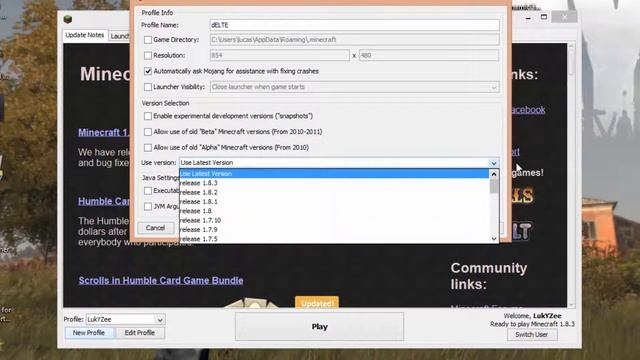Screen dimensions: 640x360
Task: Click the Updated! badge in news
Action: pyautogui.click(x=317, y=303)
